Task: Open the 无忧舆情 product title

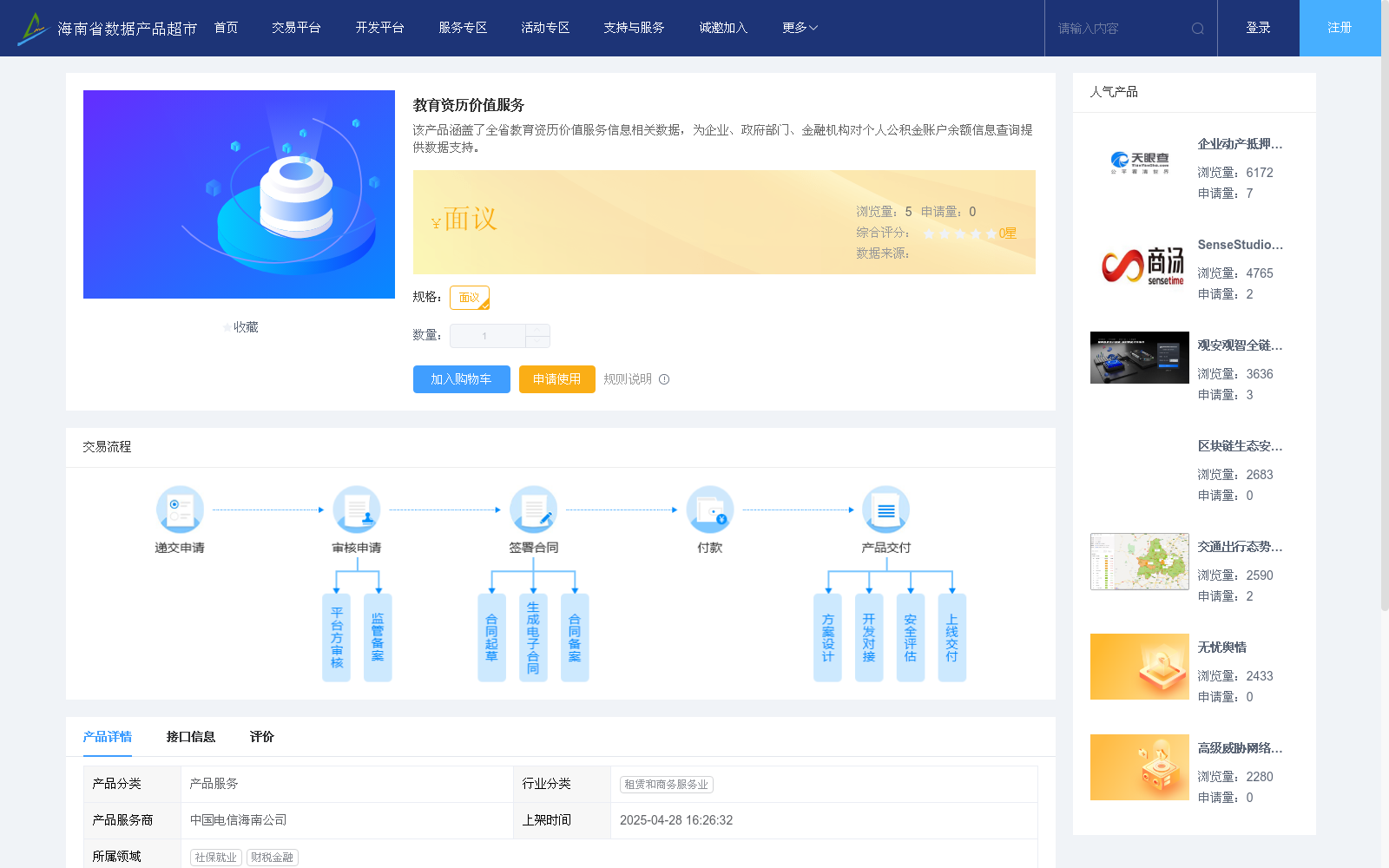Action: (x=1222, y=648)
